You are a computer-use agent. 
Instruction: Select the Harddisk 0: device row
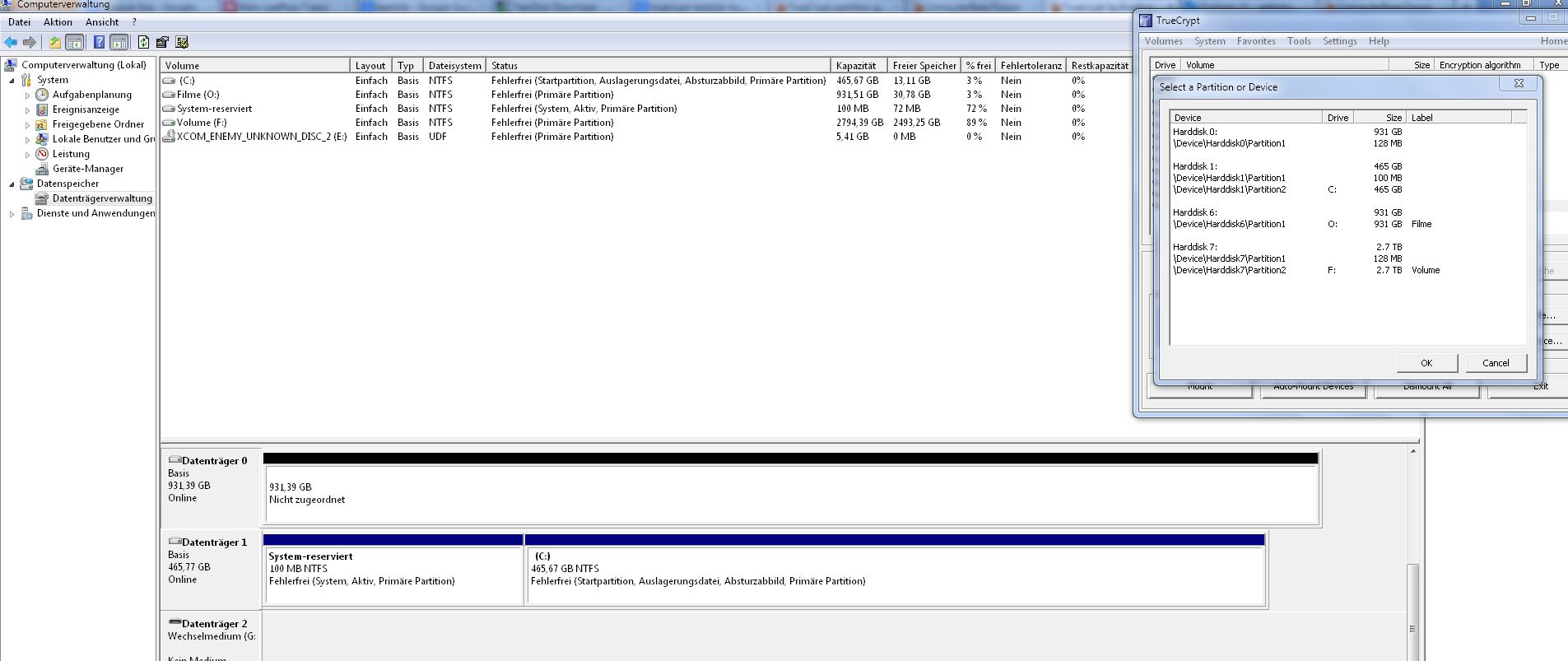pyautogui.click(x=1347, y=132)
